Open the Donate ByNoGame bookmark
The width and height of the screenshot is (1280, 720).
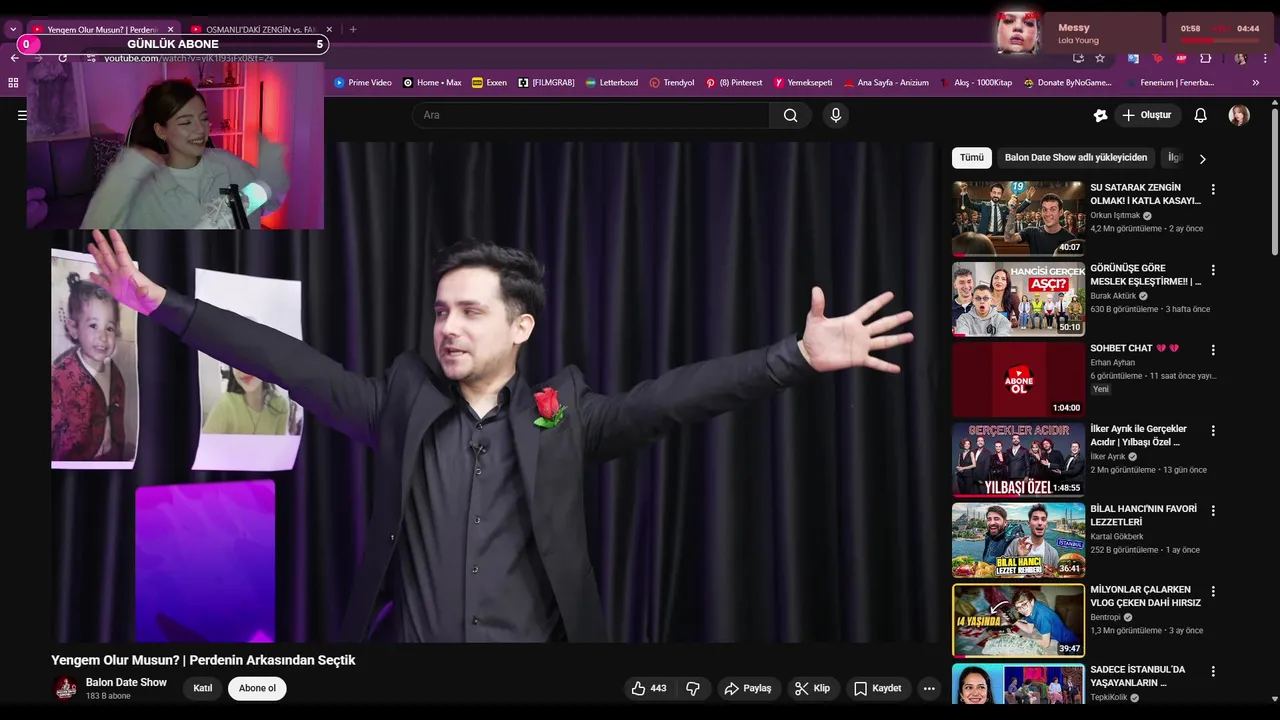click(x=1068, y=83)
